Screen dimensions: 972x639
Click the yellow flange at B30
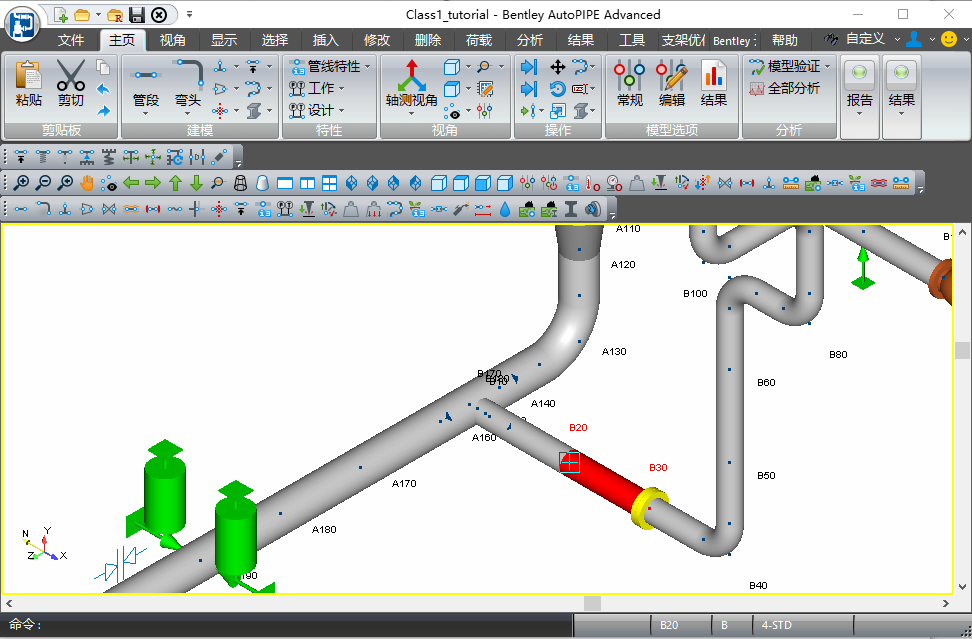pyautogui.click(x=648, y=508)
